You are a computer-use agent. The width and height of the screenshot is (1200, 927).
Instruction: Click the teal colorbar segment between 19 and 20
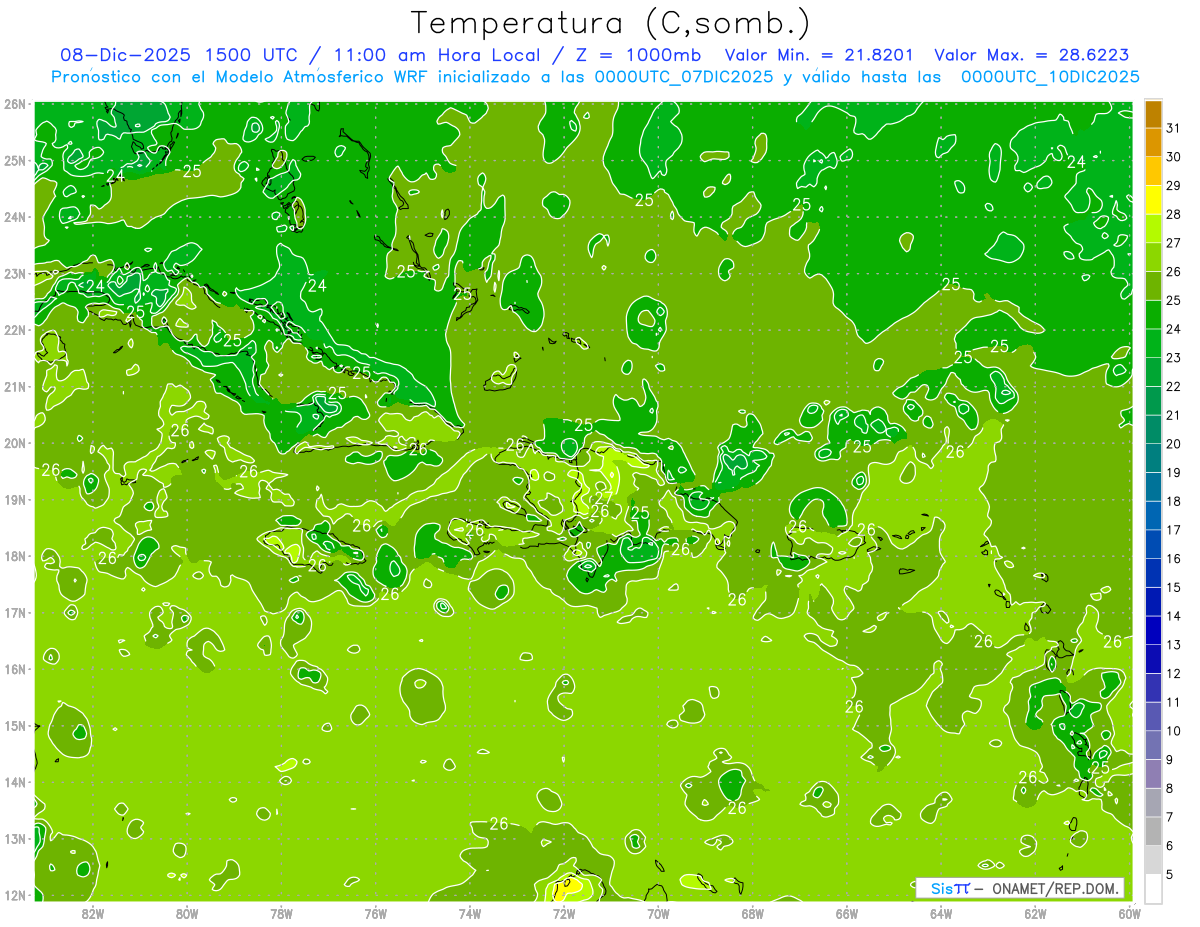pyautogui.click(x=1153, y=458)
